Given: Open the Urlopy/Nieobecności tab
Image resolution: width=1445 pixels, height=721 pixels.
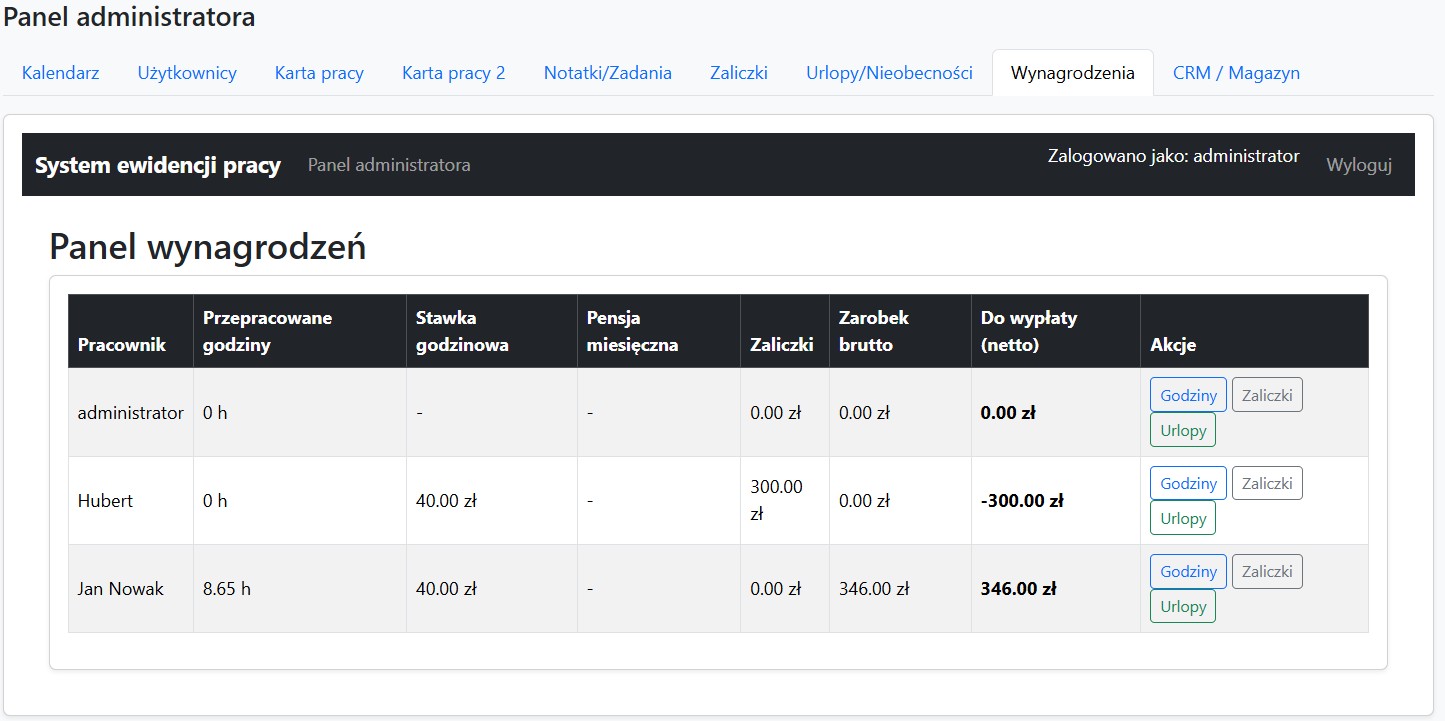Looking at the screenshot, I should [x=889, y=73].
